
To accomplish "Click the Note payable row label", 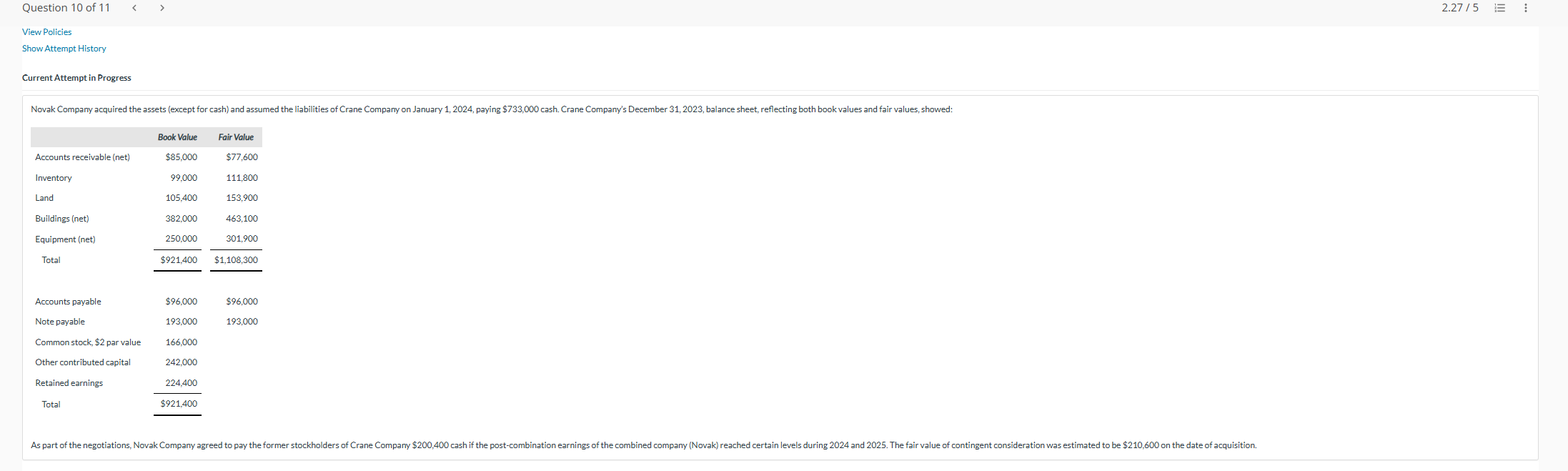I will [60, 322].
